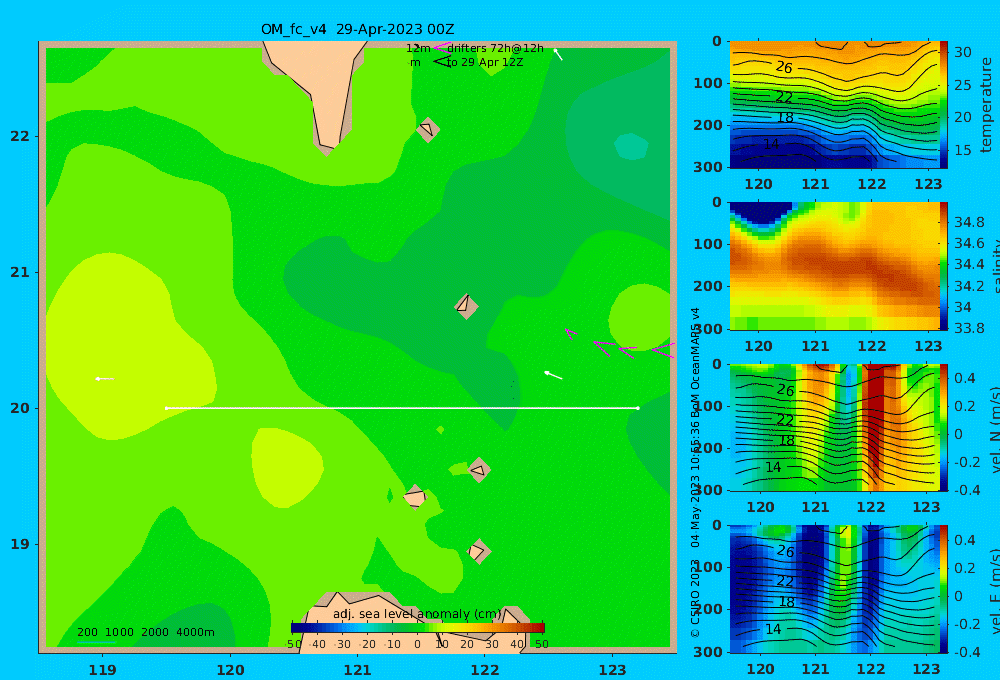Screen dimensions: 1000x680
Task: Click the '200 1000 2000 4000m' depth legend
Action: pyautogui.click(x=145, y=632)
